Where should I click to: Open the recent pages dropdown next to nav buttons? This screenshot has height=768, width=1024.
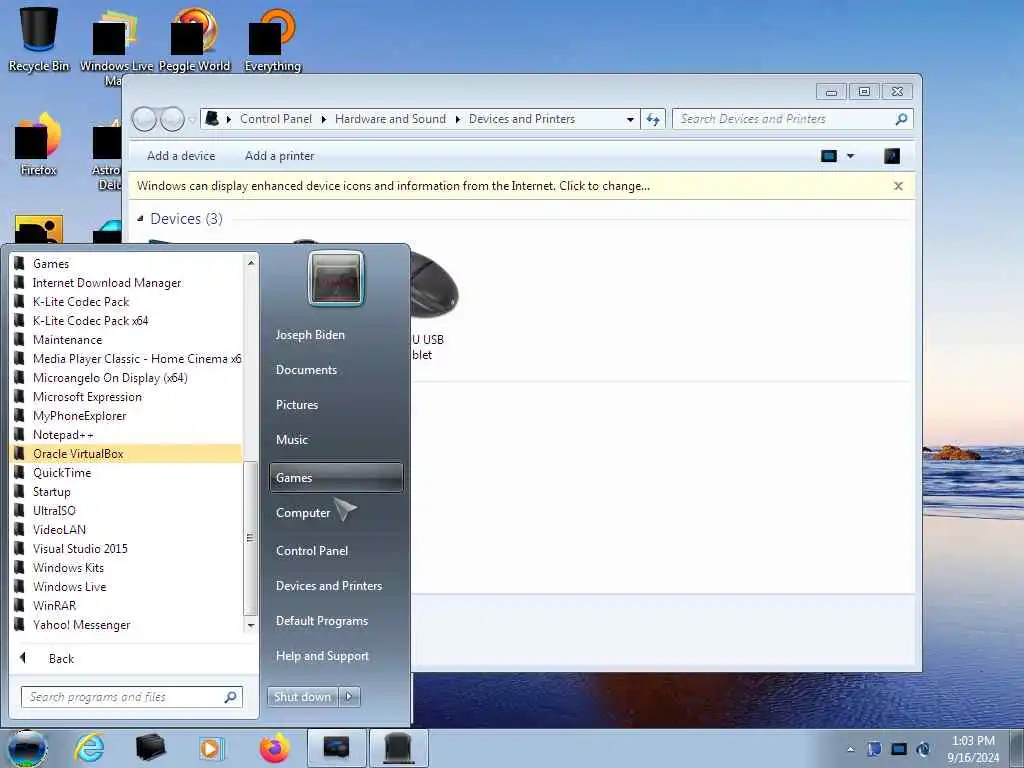[x=191, y=120]
